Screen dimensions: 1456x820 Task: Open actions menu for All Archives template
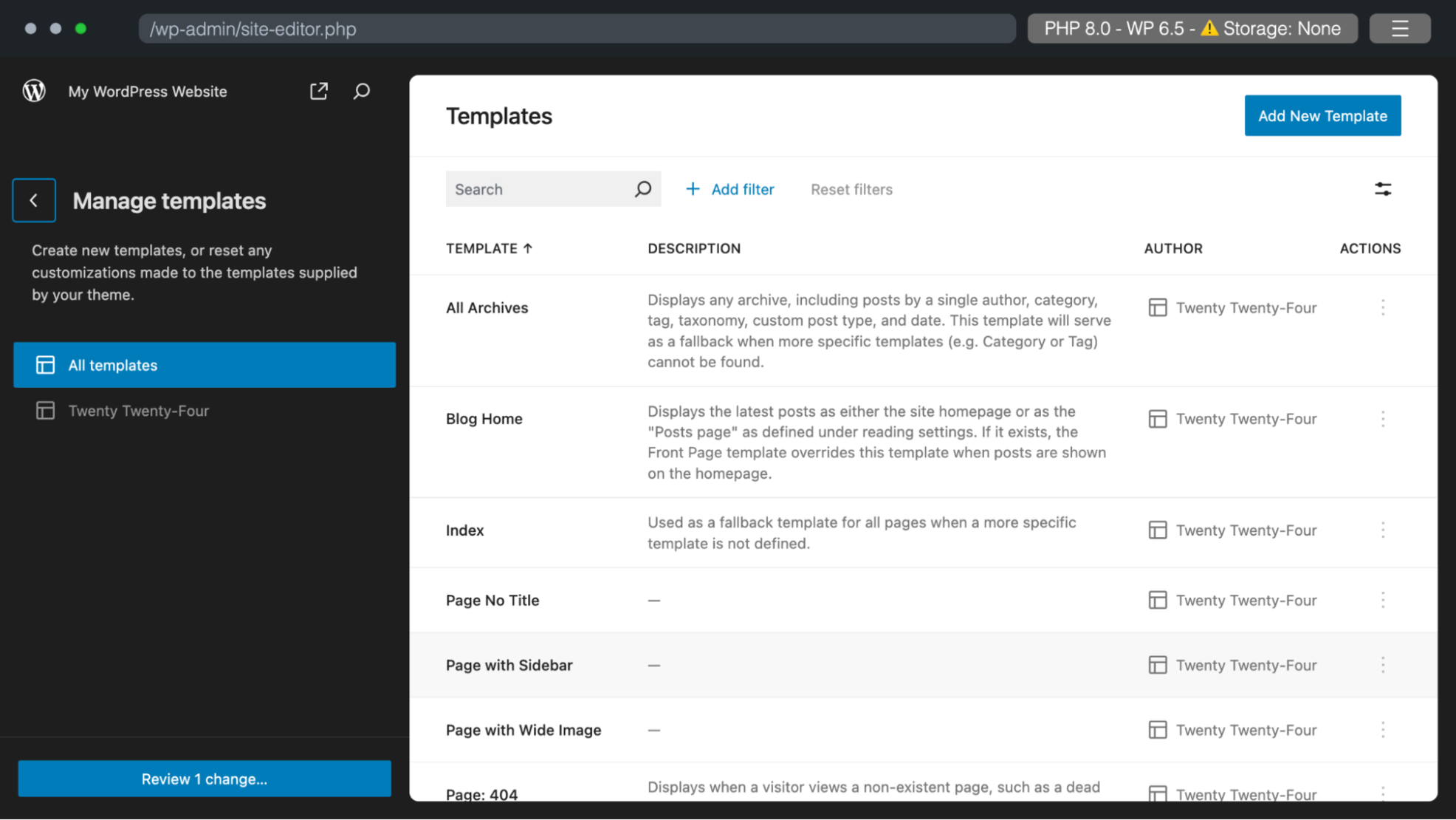coord(1383,307)
